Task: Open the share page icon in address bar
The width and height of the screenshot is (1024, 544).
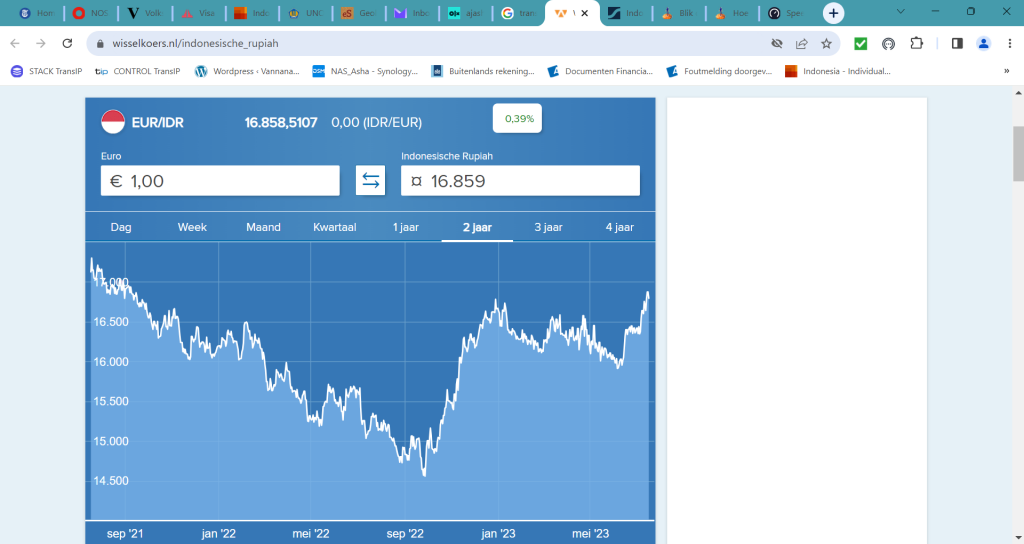Action: pyautogui.click(x=801, y=43)
